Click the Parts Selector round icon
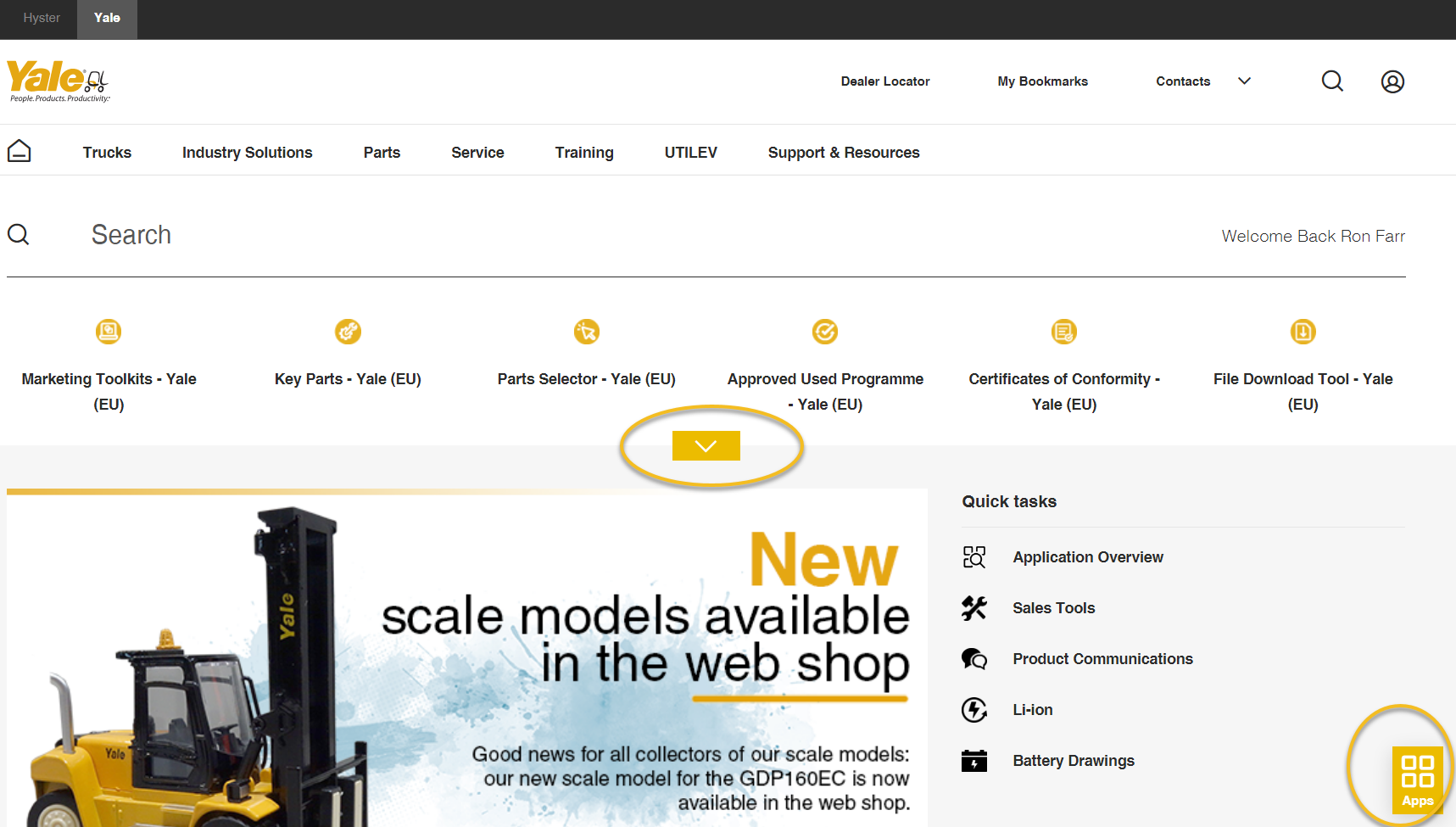 coord(587,331)
